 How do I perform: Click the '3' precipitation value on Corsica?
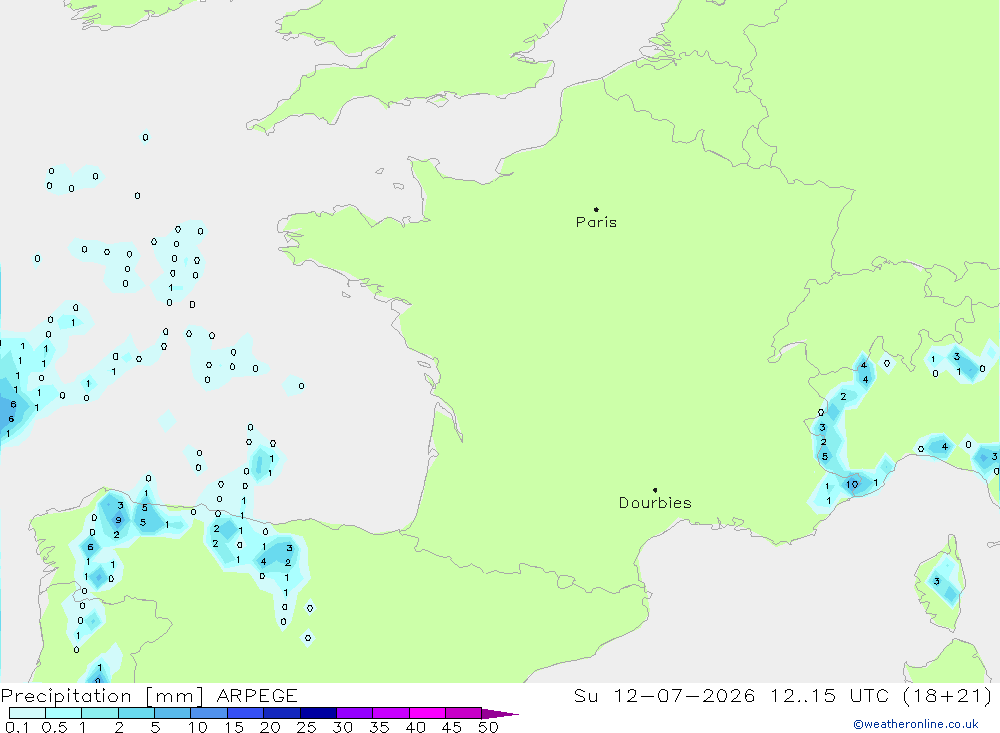coord(936,581)
